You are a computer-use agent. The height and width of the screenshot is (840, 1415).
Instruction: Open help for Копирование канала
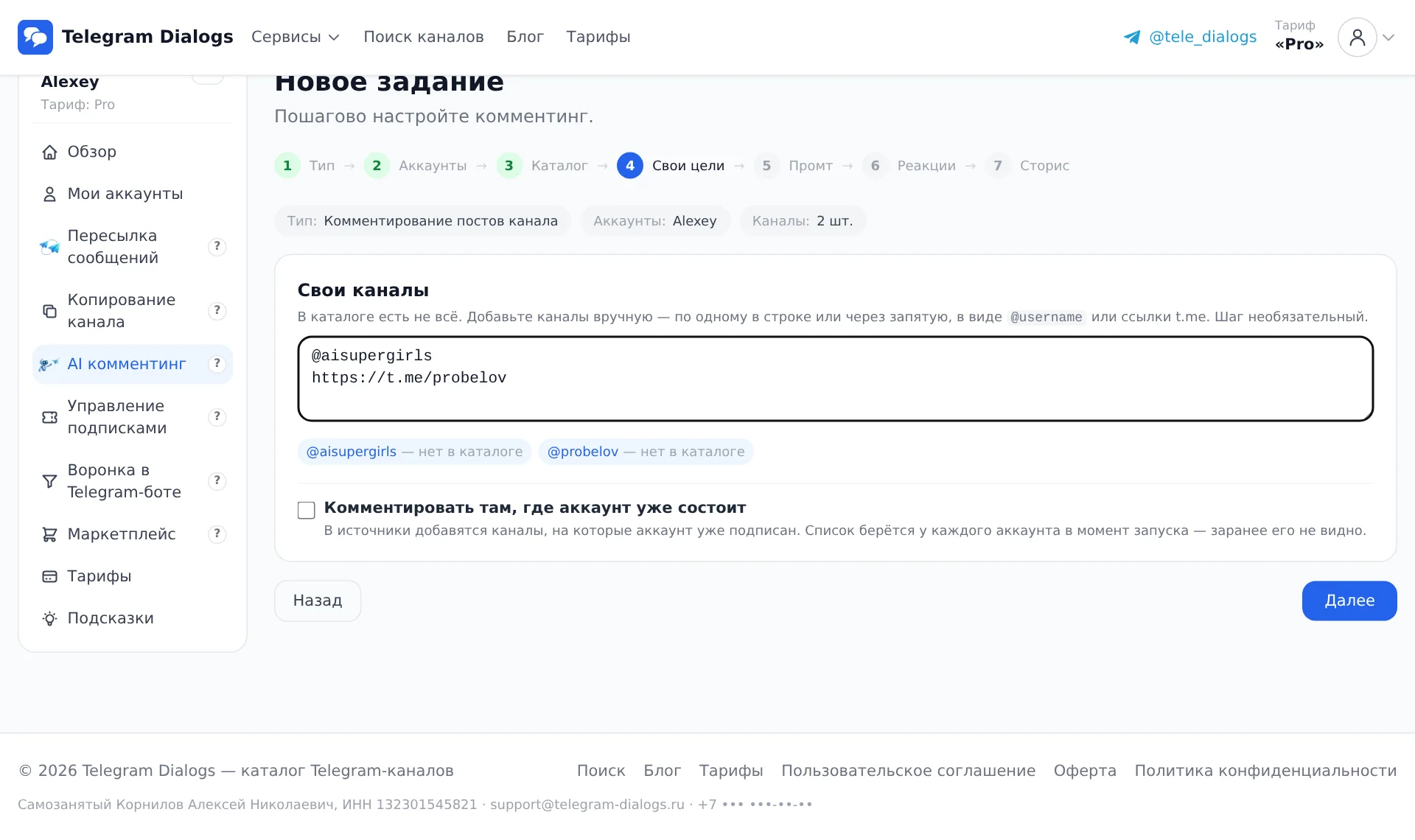[x=217, y=311]
